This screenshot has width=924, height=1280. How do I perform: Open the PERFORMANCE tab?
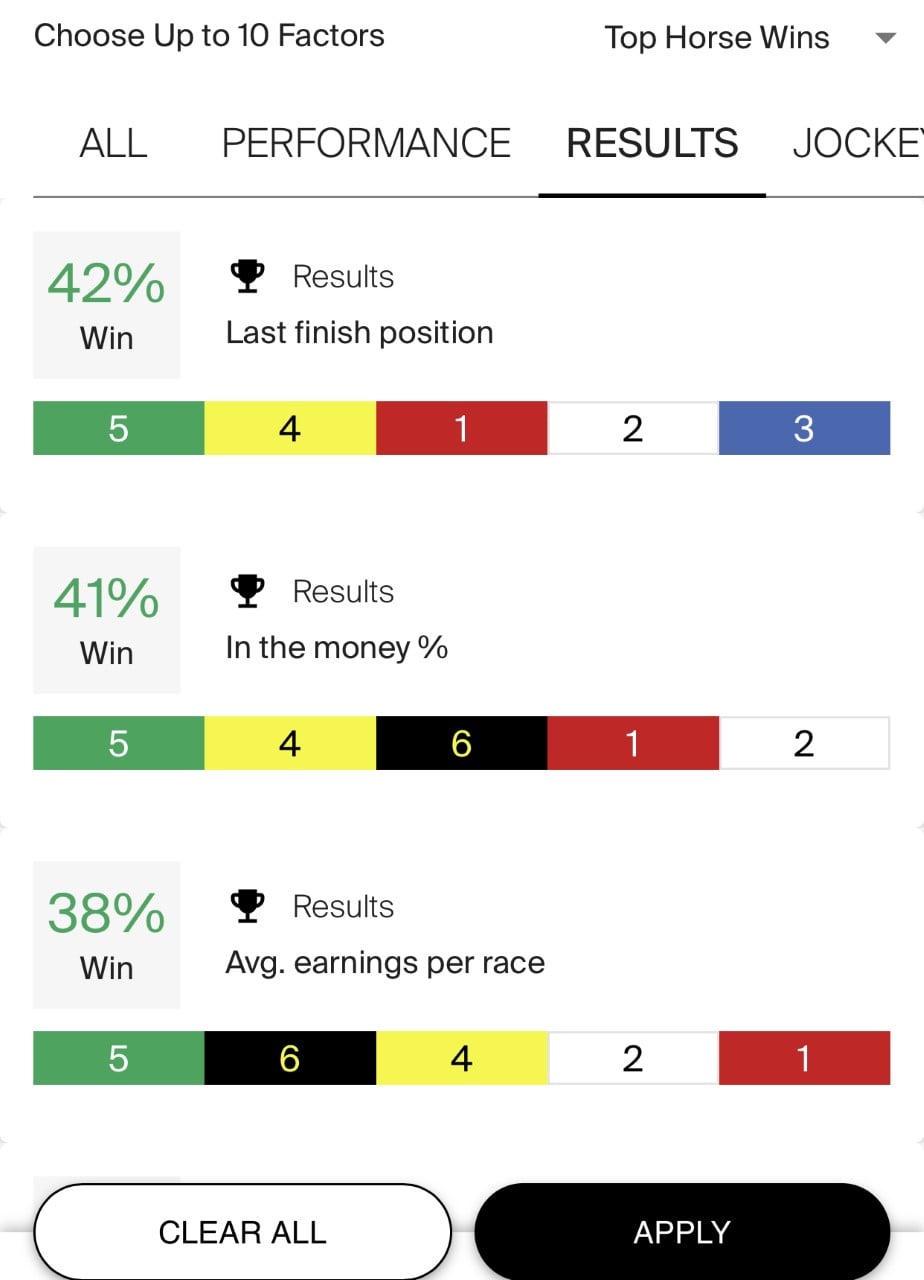(366, 144)
